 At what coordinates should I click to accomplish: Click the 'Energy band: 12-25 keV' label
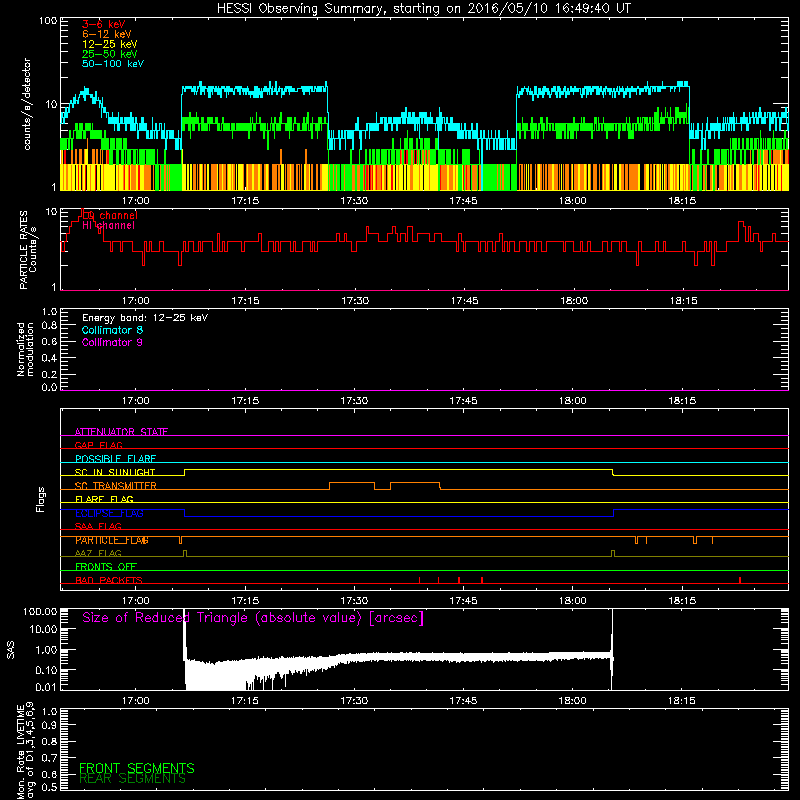click(x=145, y=318)
